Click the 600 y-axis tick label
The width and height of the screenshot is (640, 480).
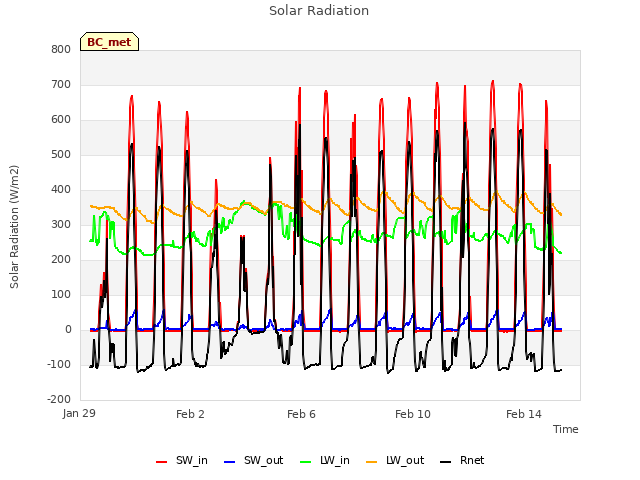(61, 120)
